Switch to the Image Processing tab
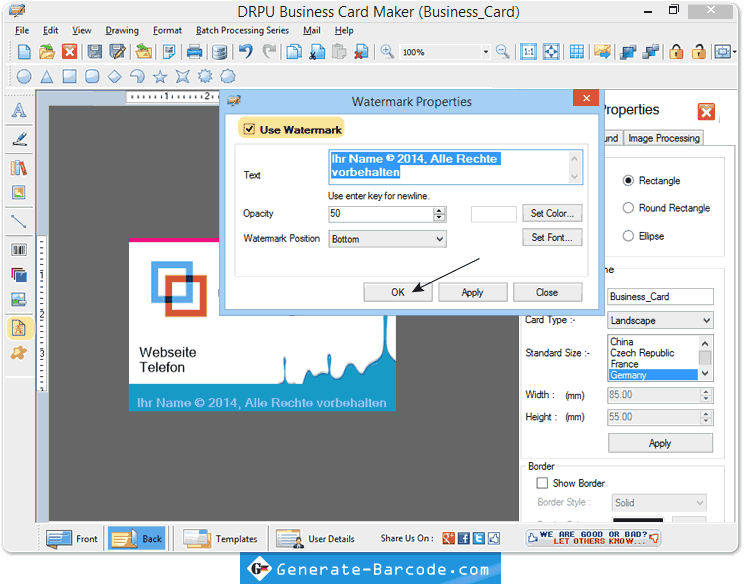Screen dimensions: 744x584 pyautogui.click(x=663, y=138)
